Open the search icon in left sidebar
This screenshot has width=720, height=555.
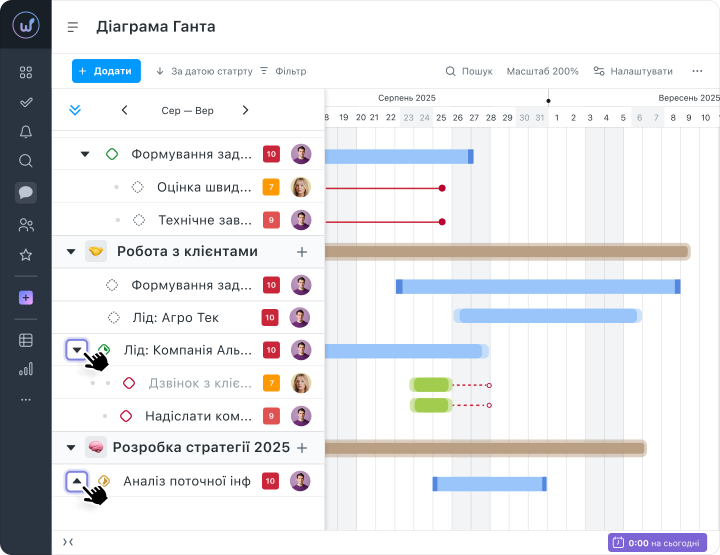pos(26,161)
